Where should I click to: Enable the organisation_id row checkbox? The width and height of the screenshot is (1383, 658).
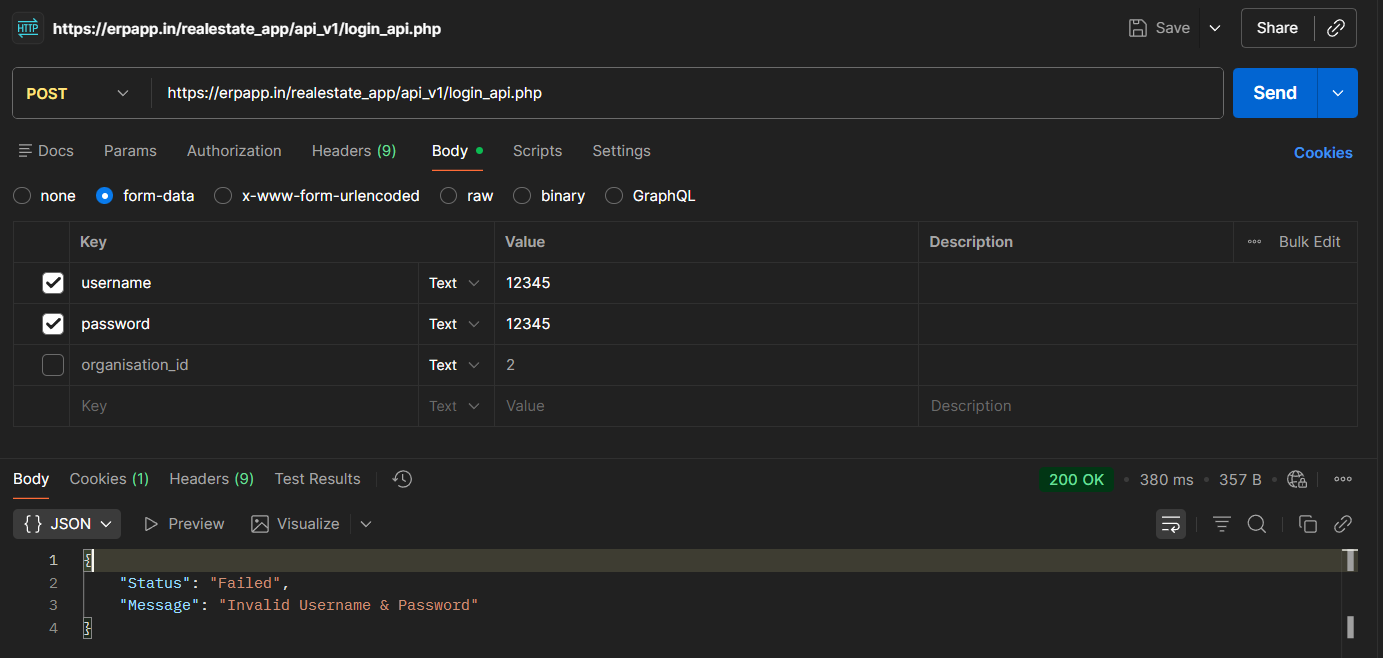53,365
